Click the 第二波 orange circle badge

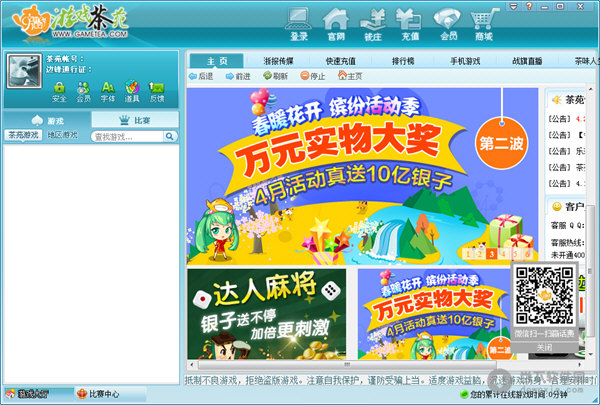point(502,143)
